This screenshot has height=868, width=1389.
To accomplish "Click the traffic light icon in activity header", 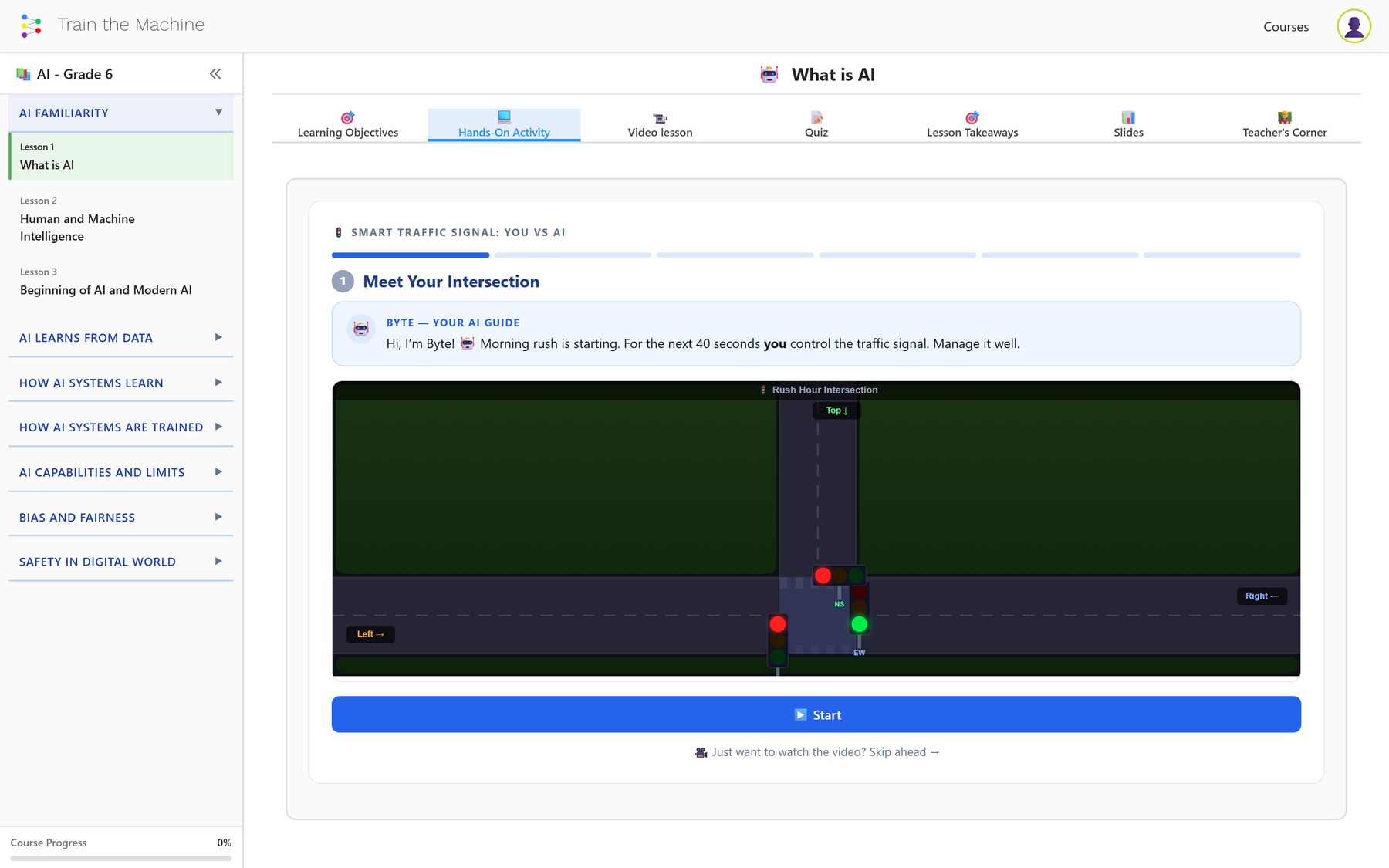I will click(x=339, y=232).
